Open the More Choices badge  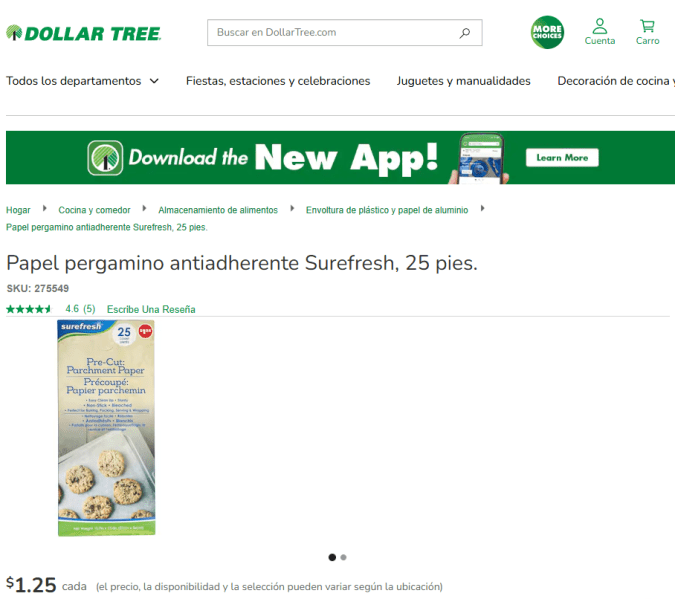tap(547, 32)
